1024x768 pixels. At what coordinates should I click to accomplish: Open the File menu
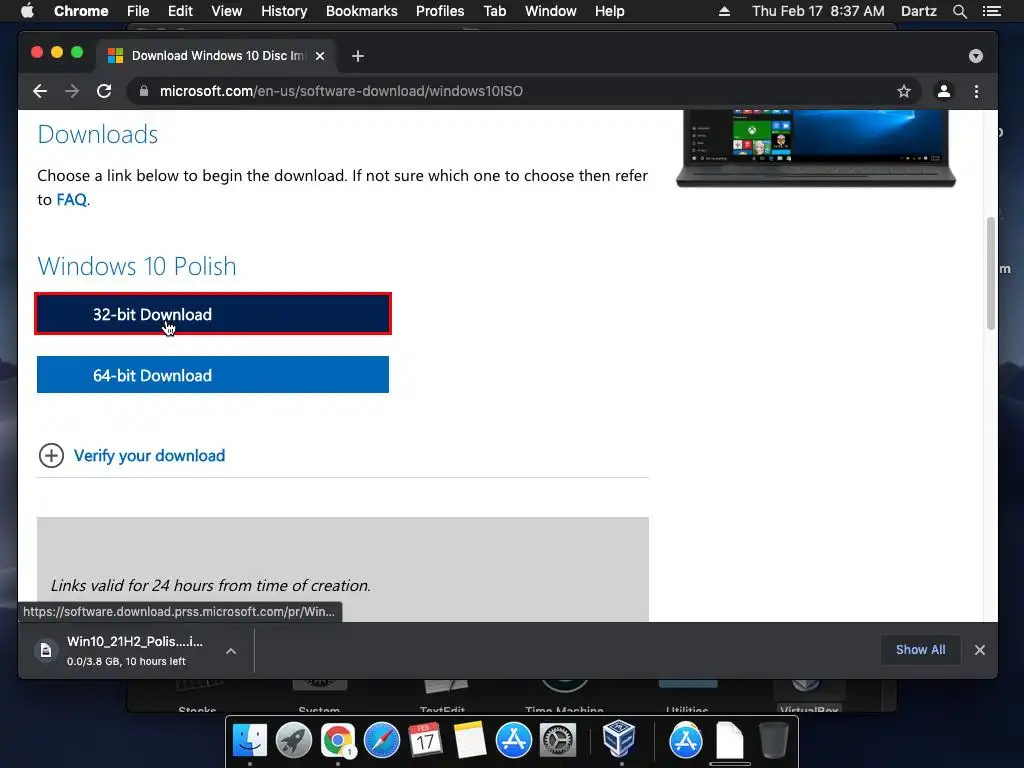tap(138, 11)
